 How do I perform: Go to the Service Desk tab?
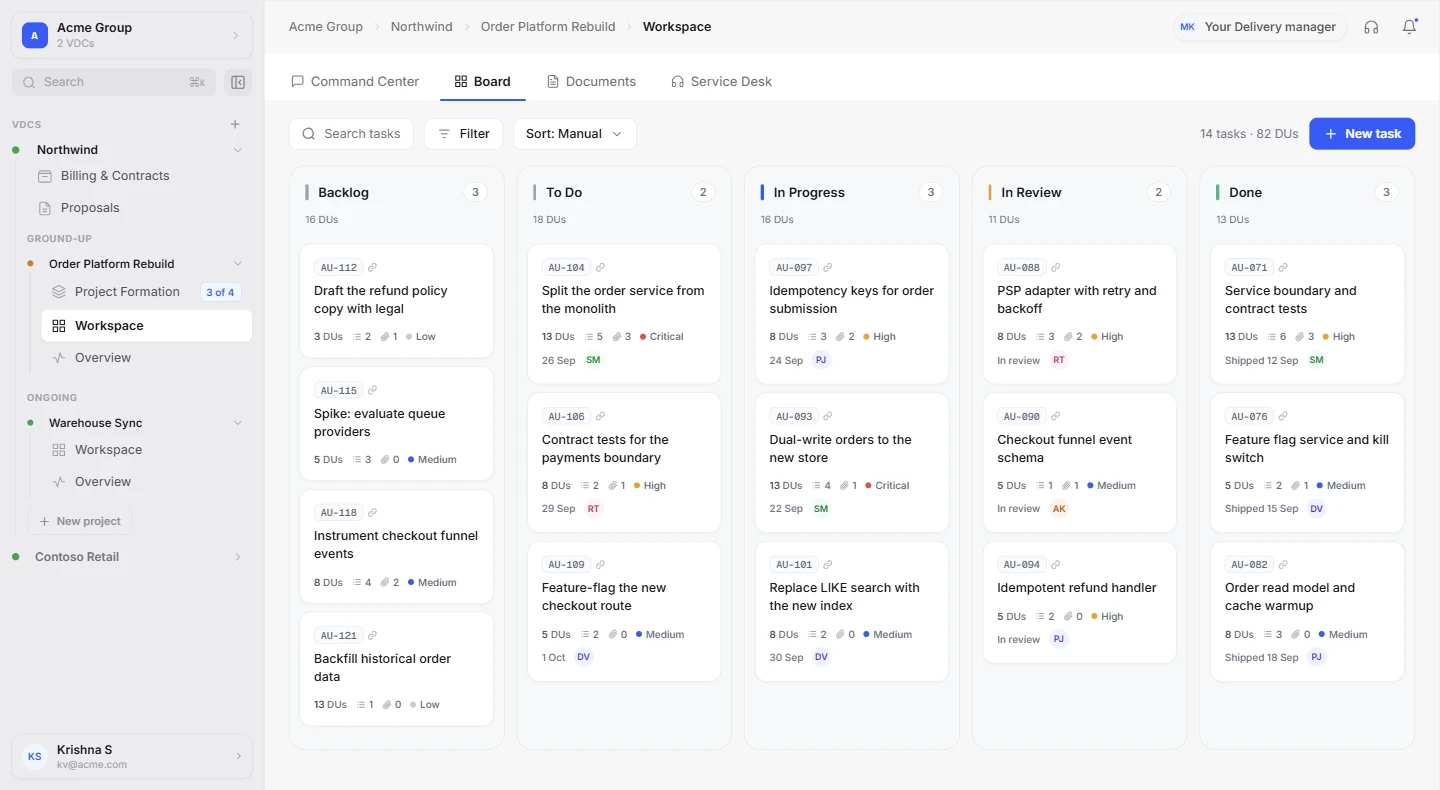click(x=721, y=82)
